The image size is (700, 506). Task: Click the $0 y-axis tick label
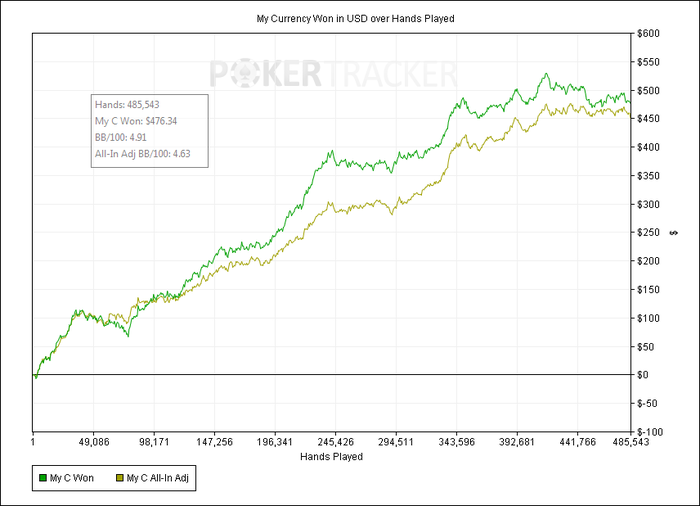(x=643, y=375)
